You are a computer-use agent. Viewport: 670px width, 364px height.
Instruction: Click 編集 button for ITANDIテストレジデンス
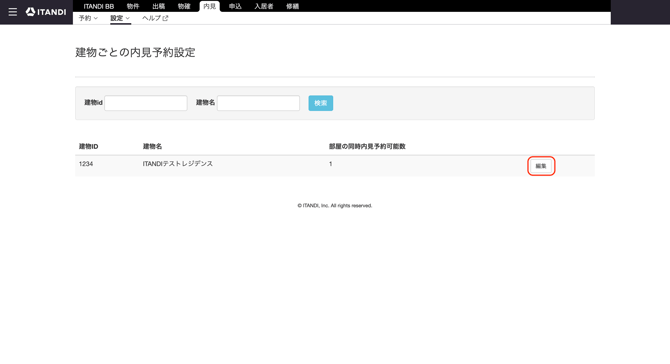541,166
